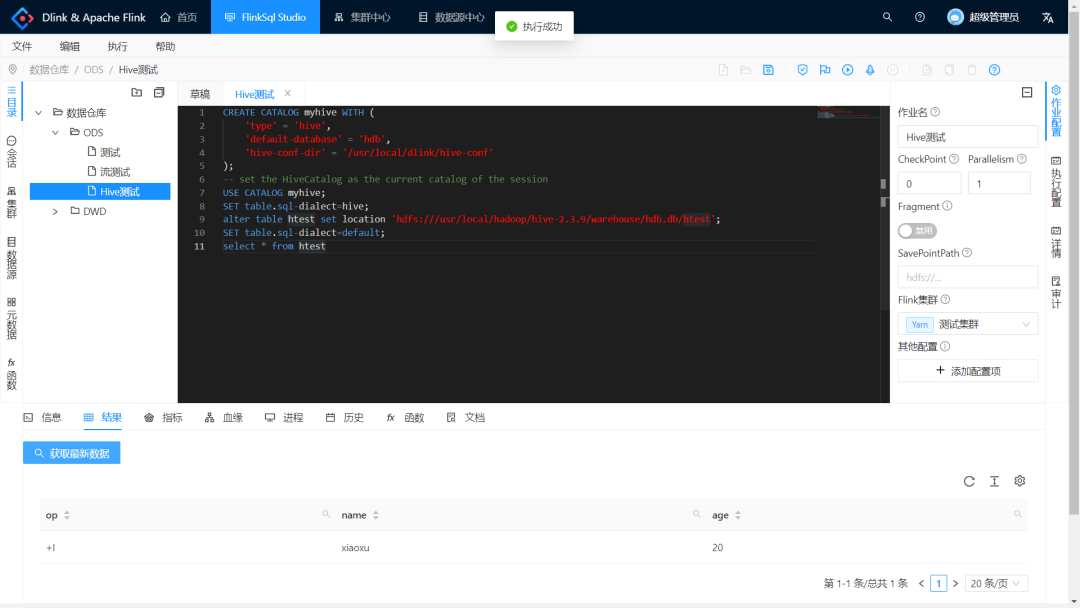Toggle the Fragment switch
Screen dimensions: 1080x608
point(917,231)
